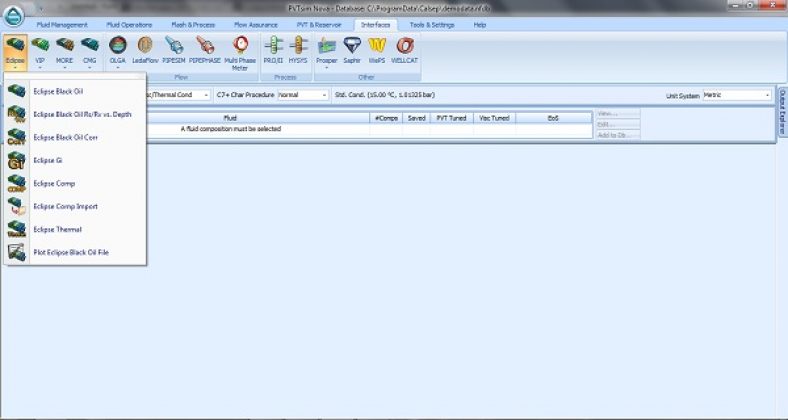Select the Interfaces ribbon tab
The image size is (788, 420).
[375, 25]
